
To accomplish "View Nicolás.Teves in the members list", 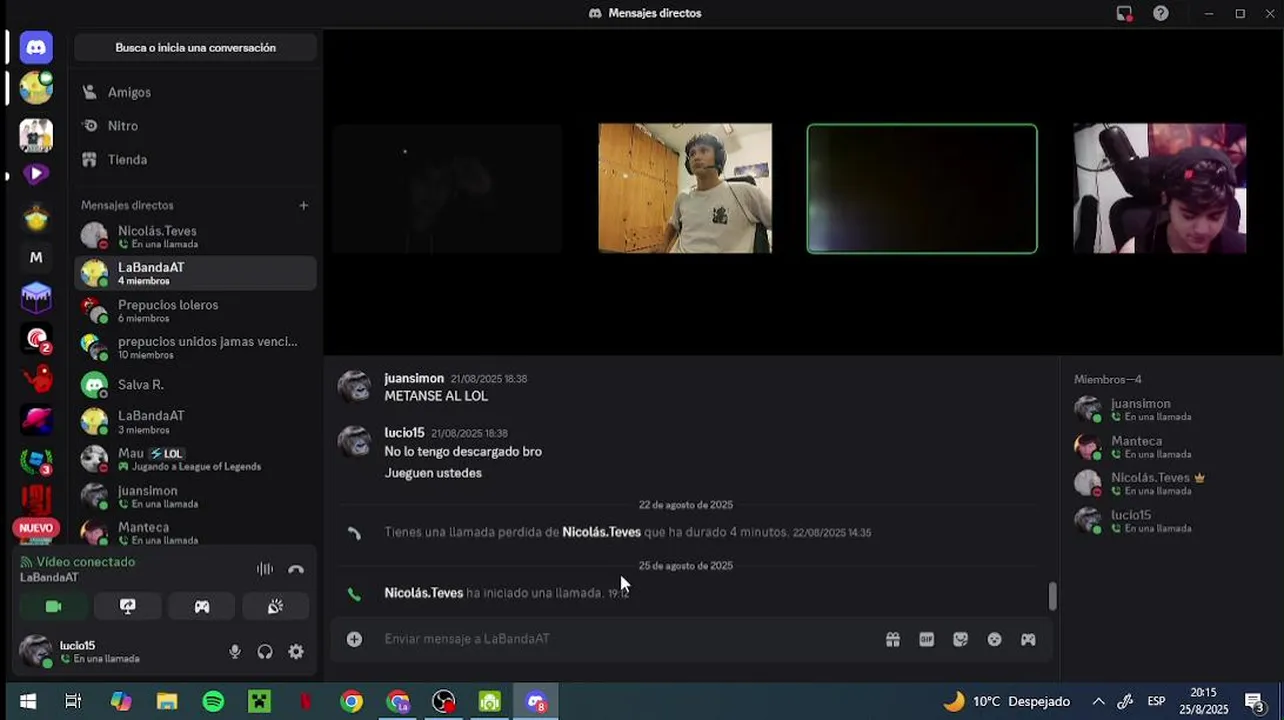I will (x=1170, y=484).
